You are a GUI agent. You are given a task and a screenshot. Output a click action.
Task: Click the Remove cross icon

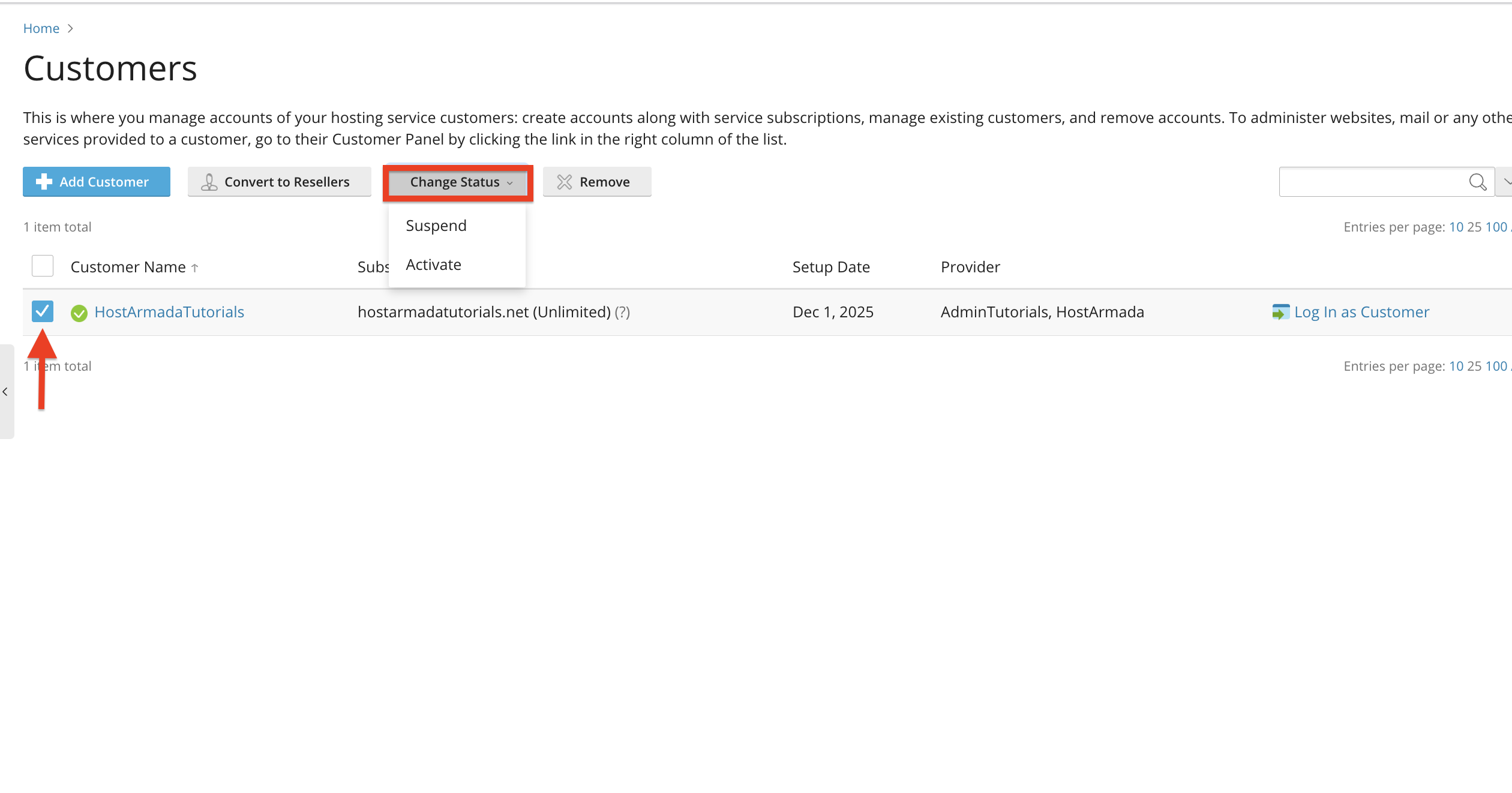[565, 182]
